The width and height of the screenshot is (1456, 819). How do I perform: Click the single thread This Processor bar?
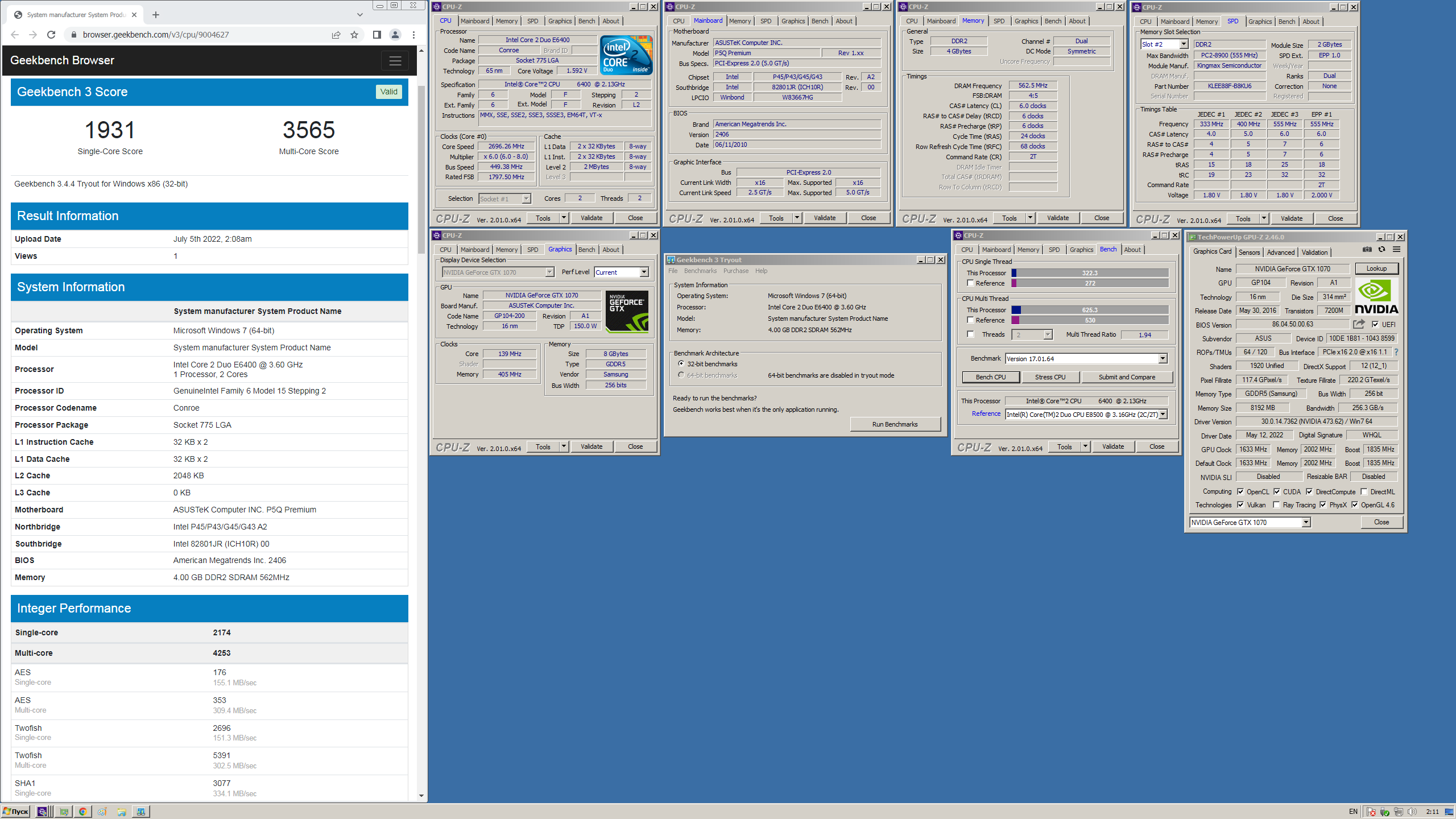[x=1090, y=273]
